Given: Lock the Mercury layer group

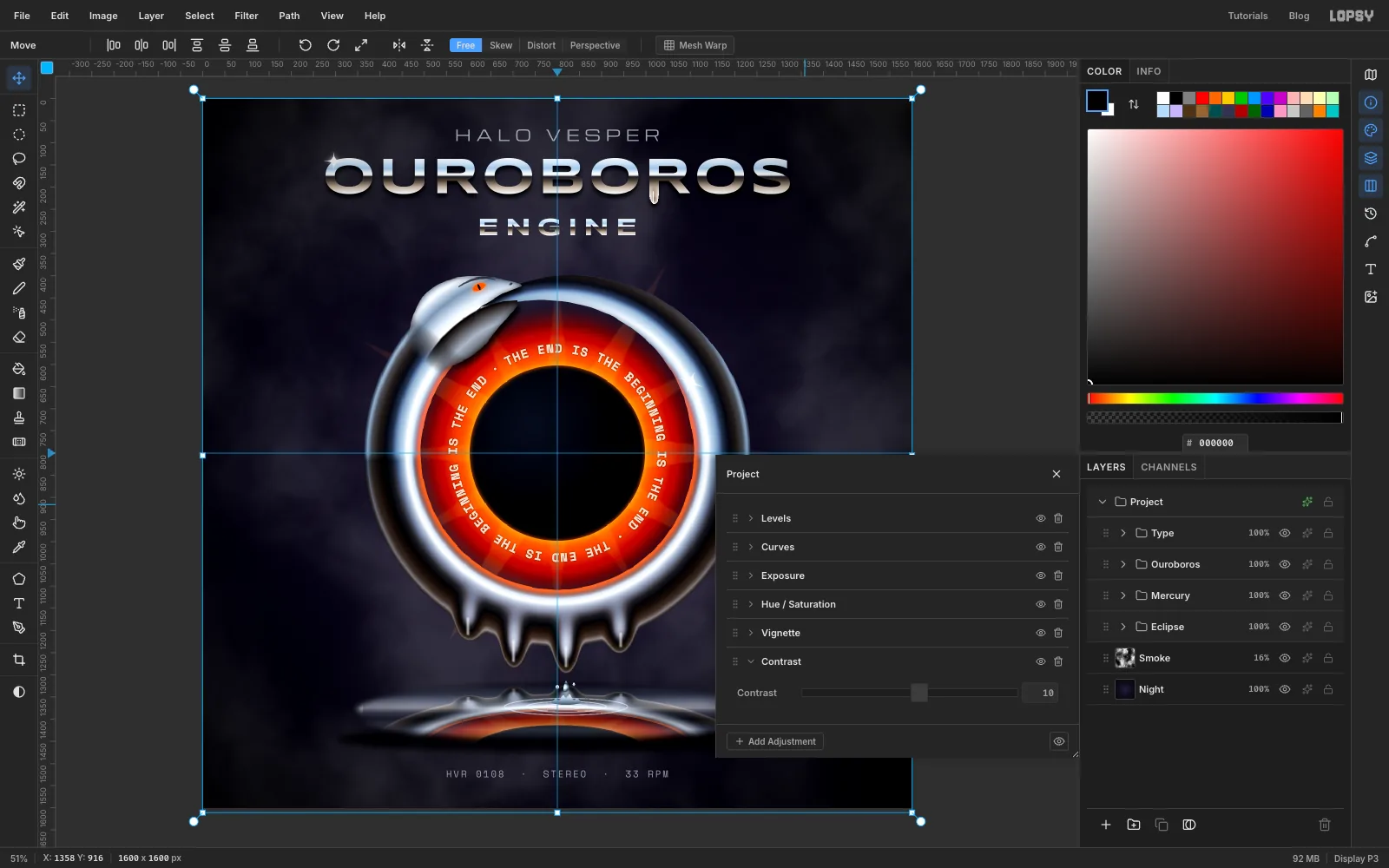Looking at the screenshot, I should [x=1328, y=595].
